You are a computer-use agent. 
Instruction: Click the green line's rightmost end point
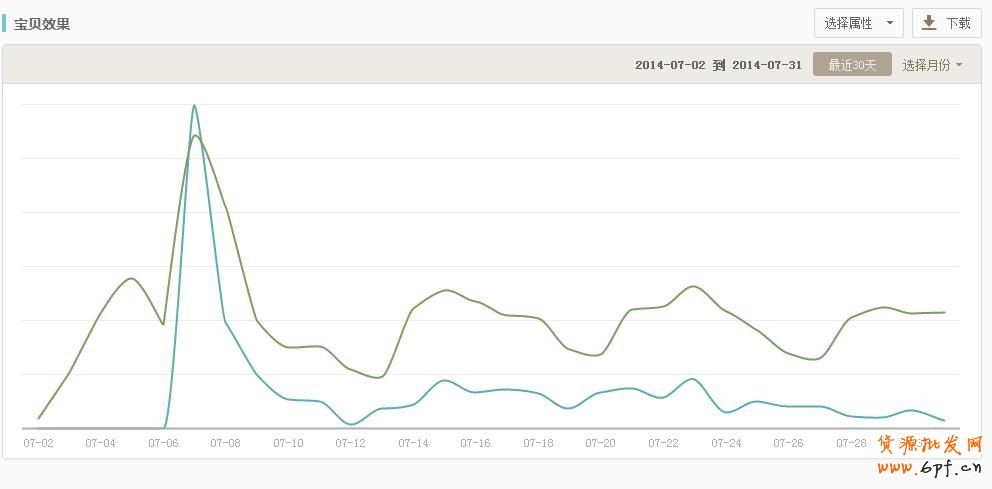(944, 312)
